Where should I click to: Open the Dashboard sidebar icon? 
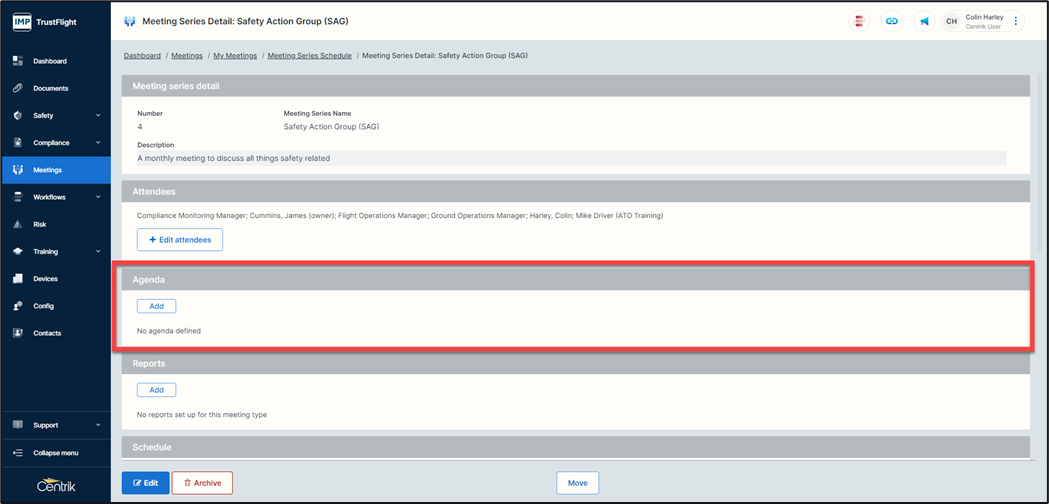point(18,61)
